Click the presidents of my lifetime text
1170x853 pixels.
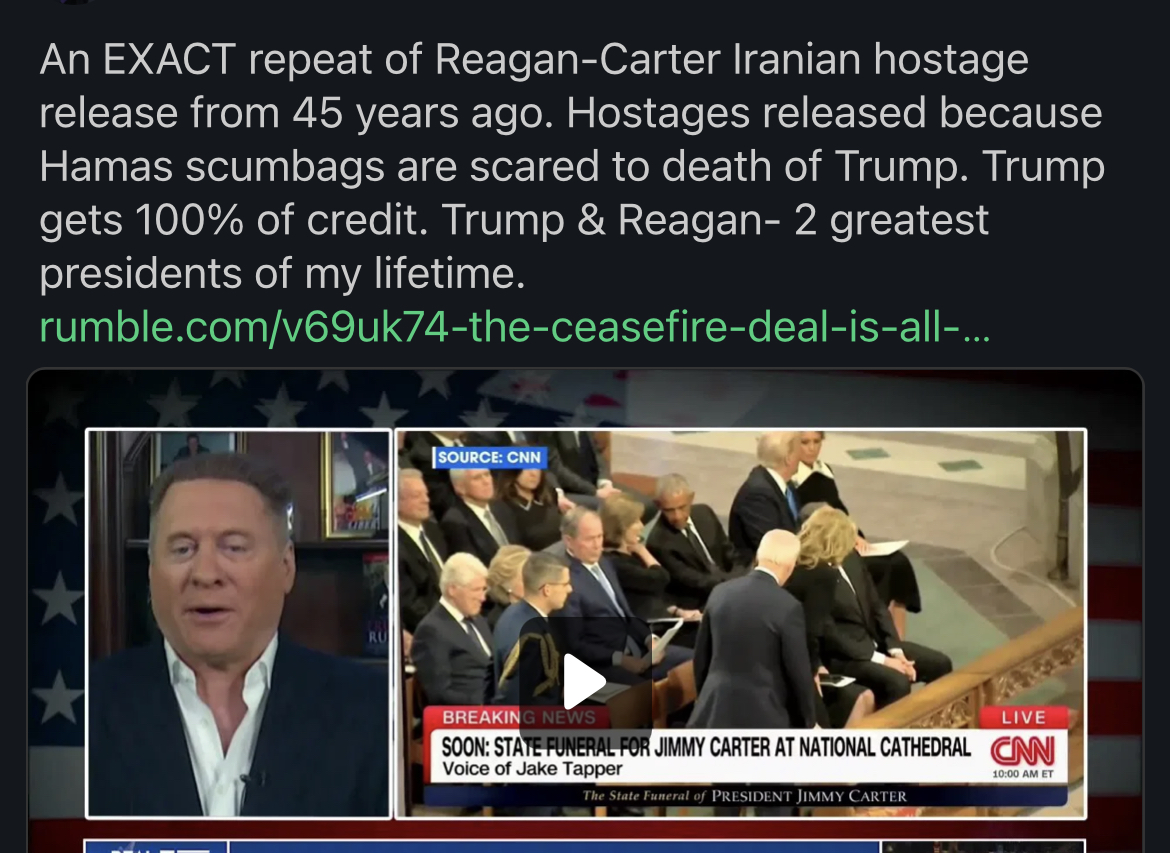point(282,273)
